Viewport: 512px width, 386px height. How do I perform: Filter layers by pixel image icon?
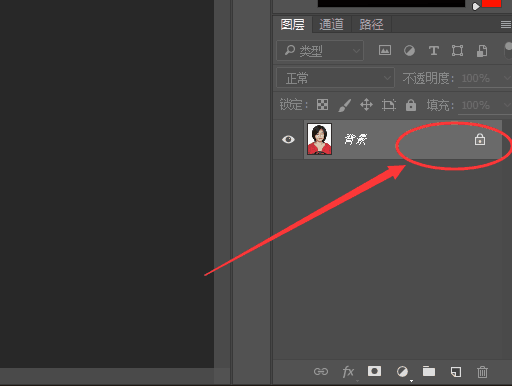pos(385,51)
